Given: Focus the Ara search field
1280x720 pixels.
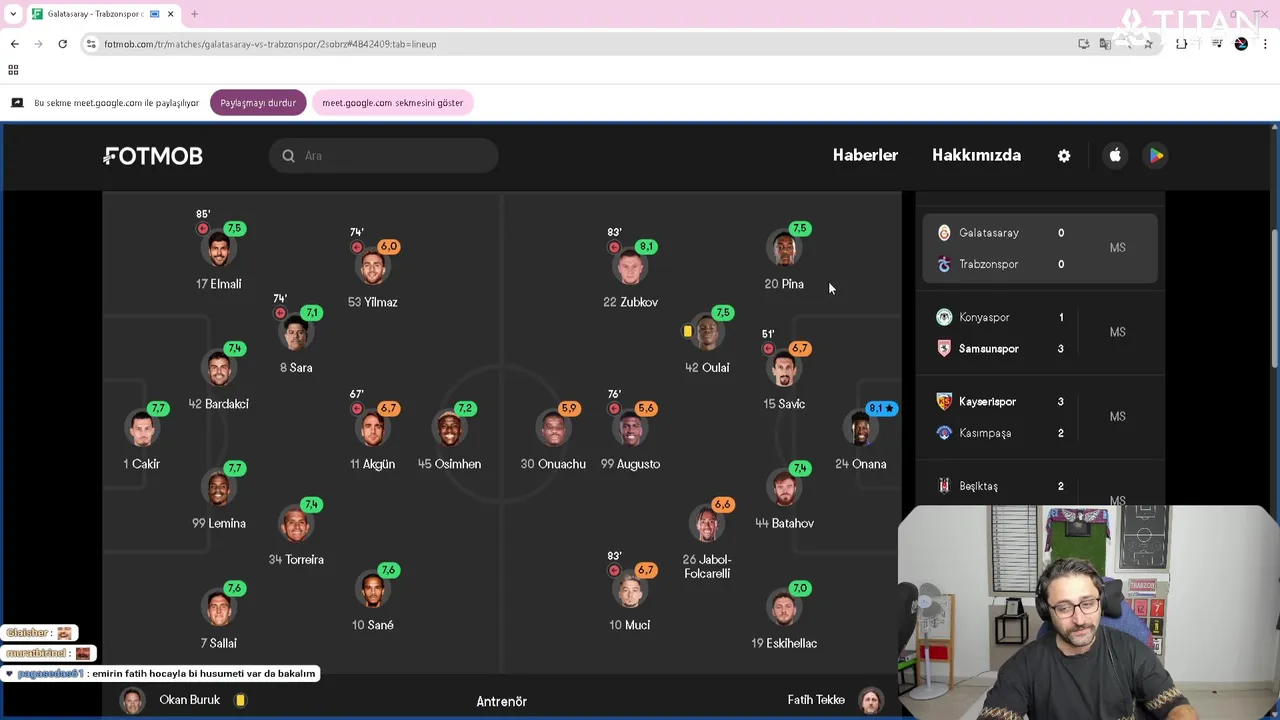Looking at the screenshot, I should [383, 156].
